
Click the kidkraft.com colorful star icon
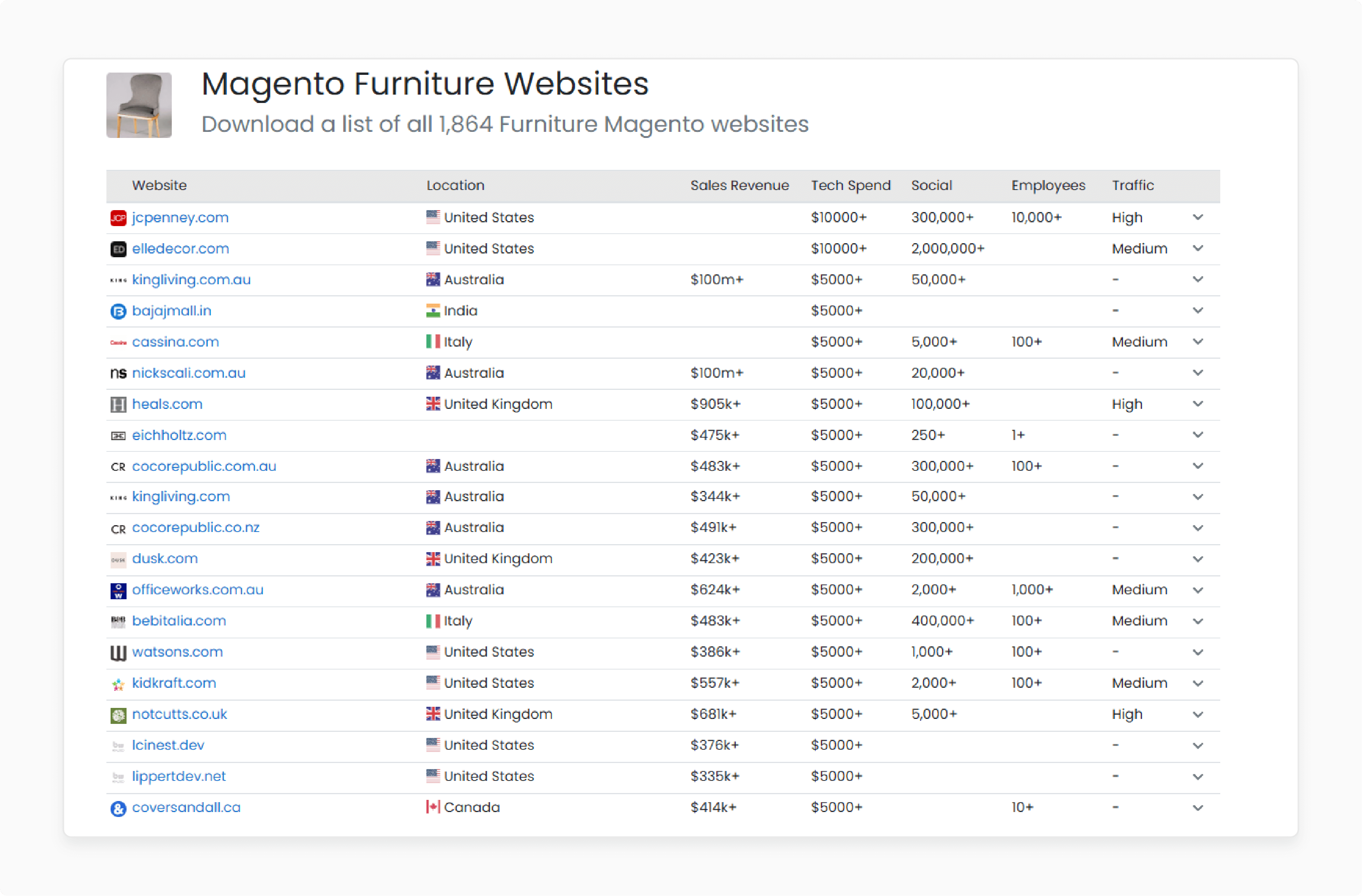pos(118,684)
